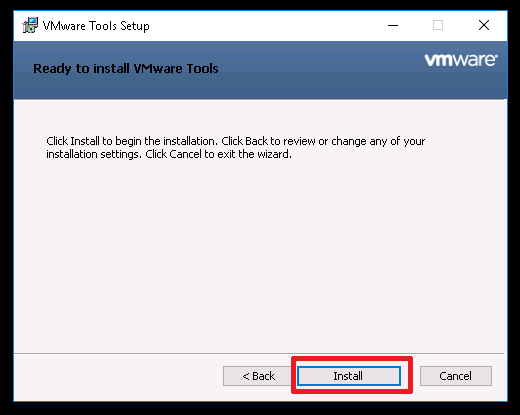Click the empty footer area left of Back
This screenshot has height=415, width=520.
[118, 376]
